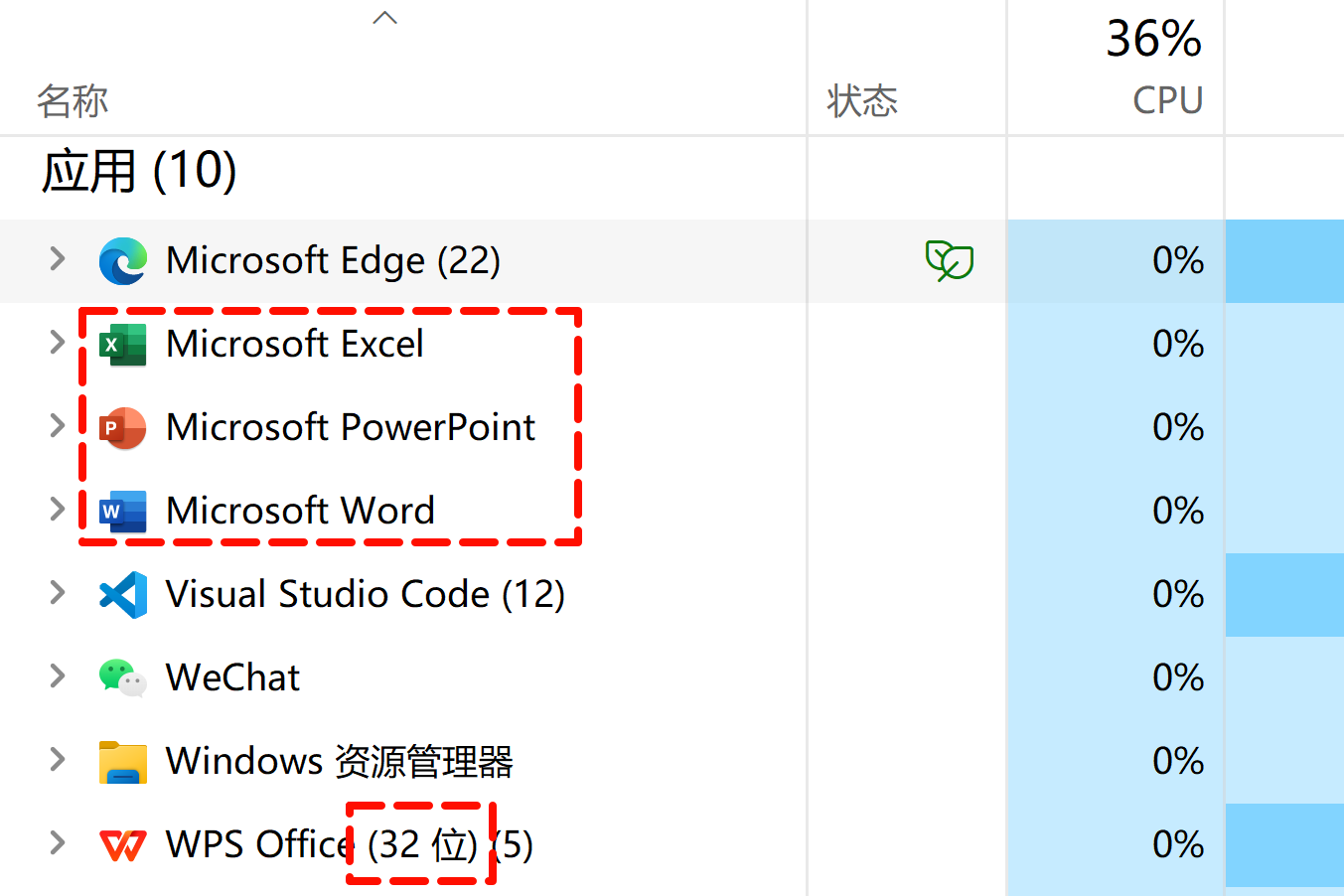Collapse the sort arrow above 名称 column
Screen dimensions: 1344x896
coord(384,18)
